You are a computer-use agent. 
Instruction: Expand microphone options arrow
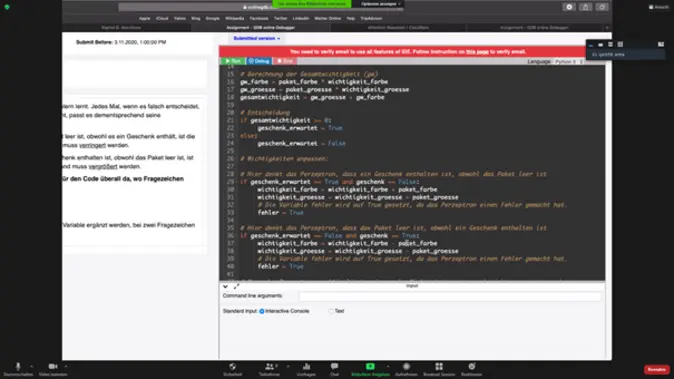coord(31,367)
